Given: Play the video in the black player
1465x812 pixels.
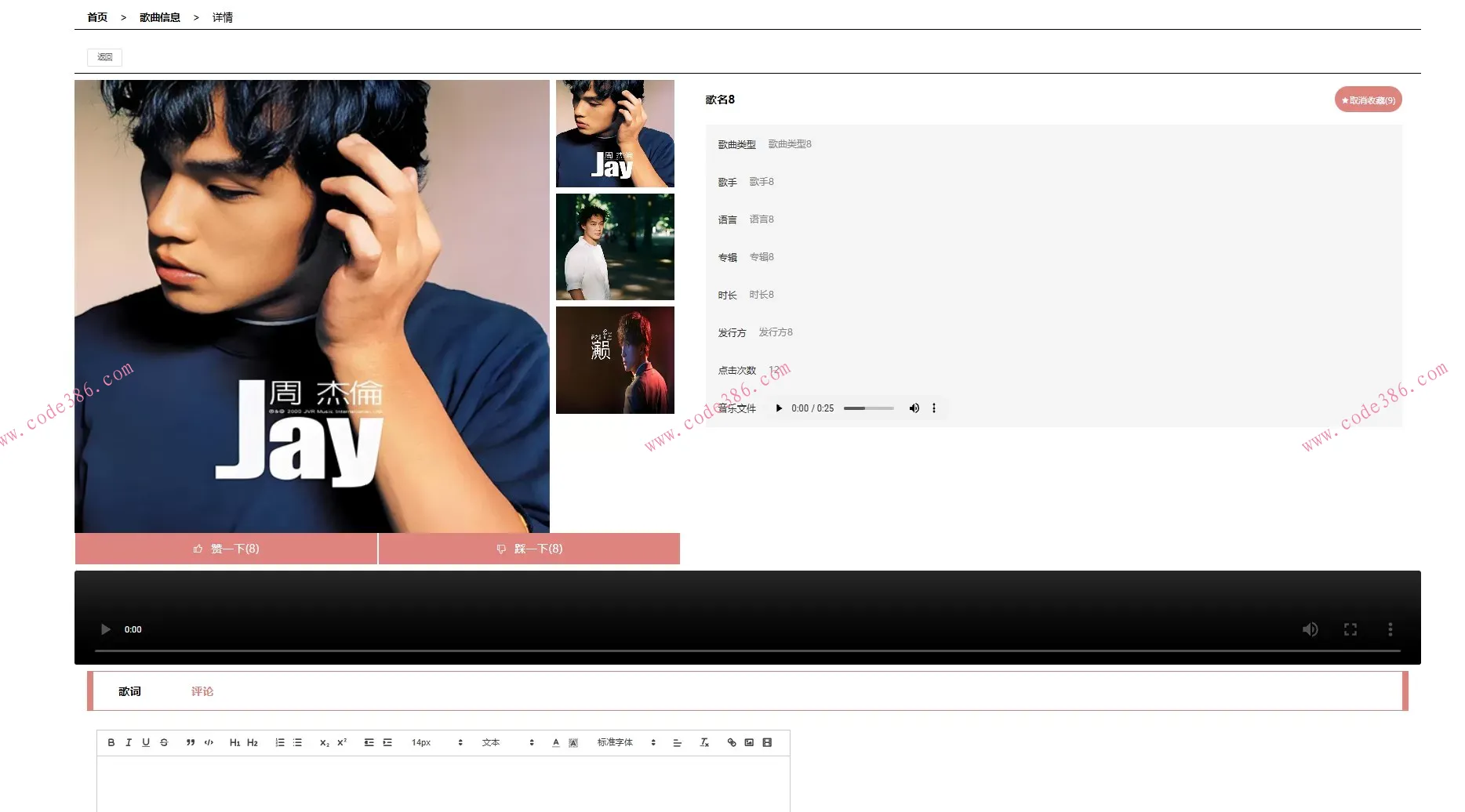Looking at the screenshot, I should (106, 629).
